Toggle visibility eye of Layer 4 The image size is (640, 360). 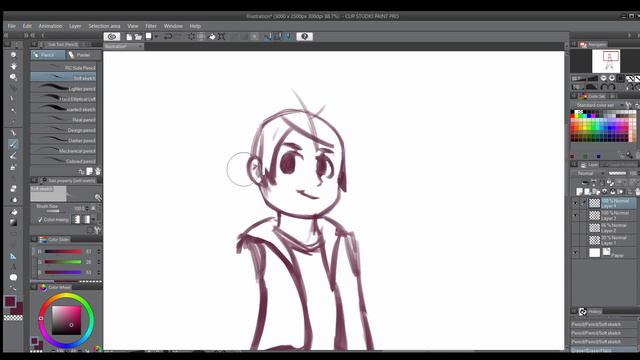(576, 203)
